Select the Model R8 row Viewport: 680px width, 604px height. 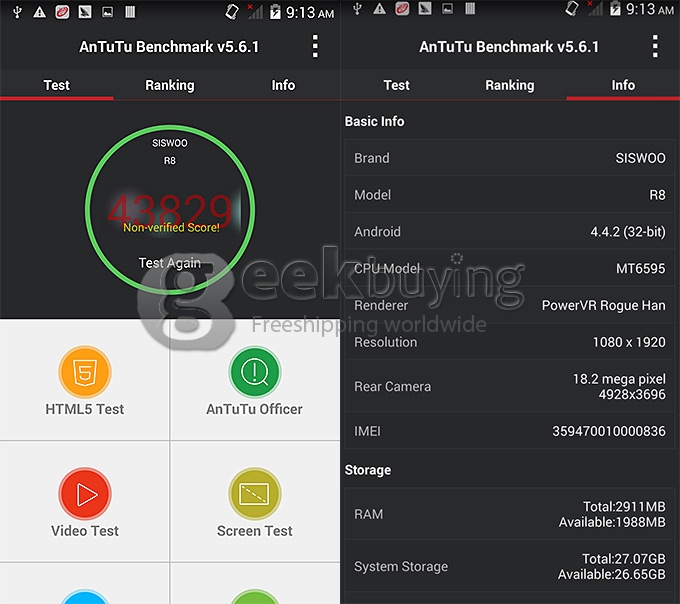[510, 195]
